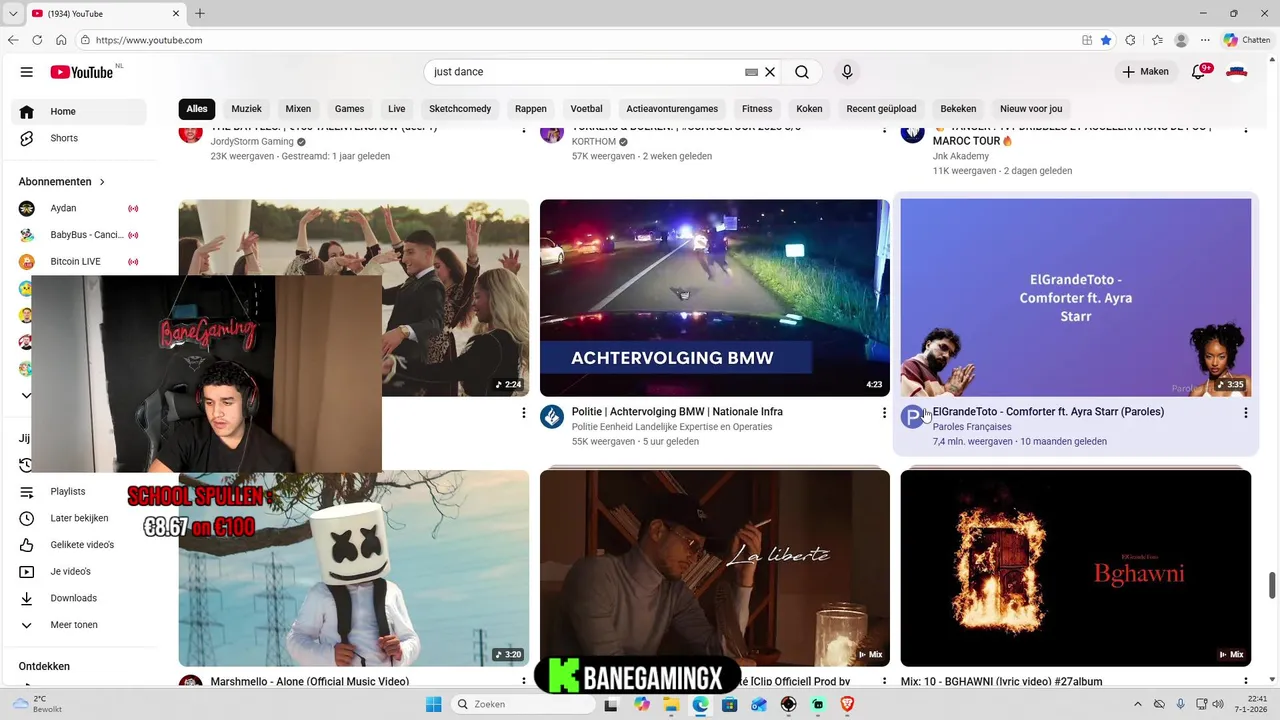Open Politie Achtervolging BMW title link

pyautogui.click(x=677, y=412)
